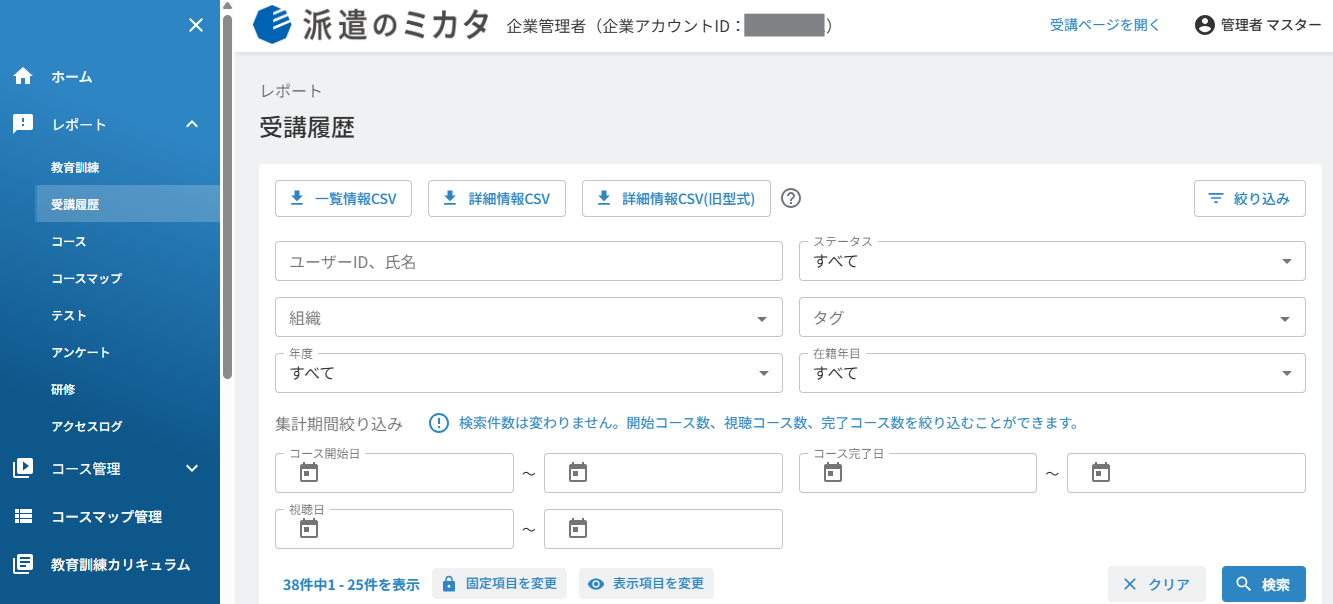Image resolution: width=1333 pixels, height=604 pixels.
Task: Click the help question mark icon
Action: coord(791,198)
